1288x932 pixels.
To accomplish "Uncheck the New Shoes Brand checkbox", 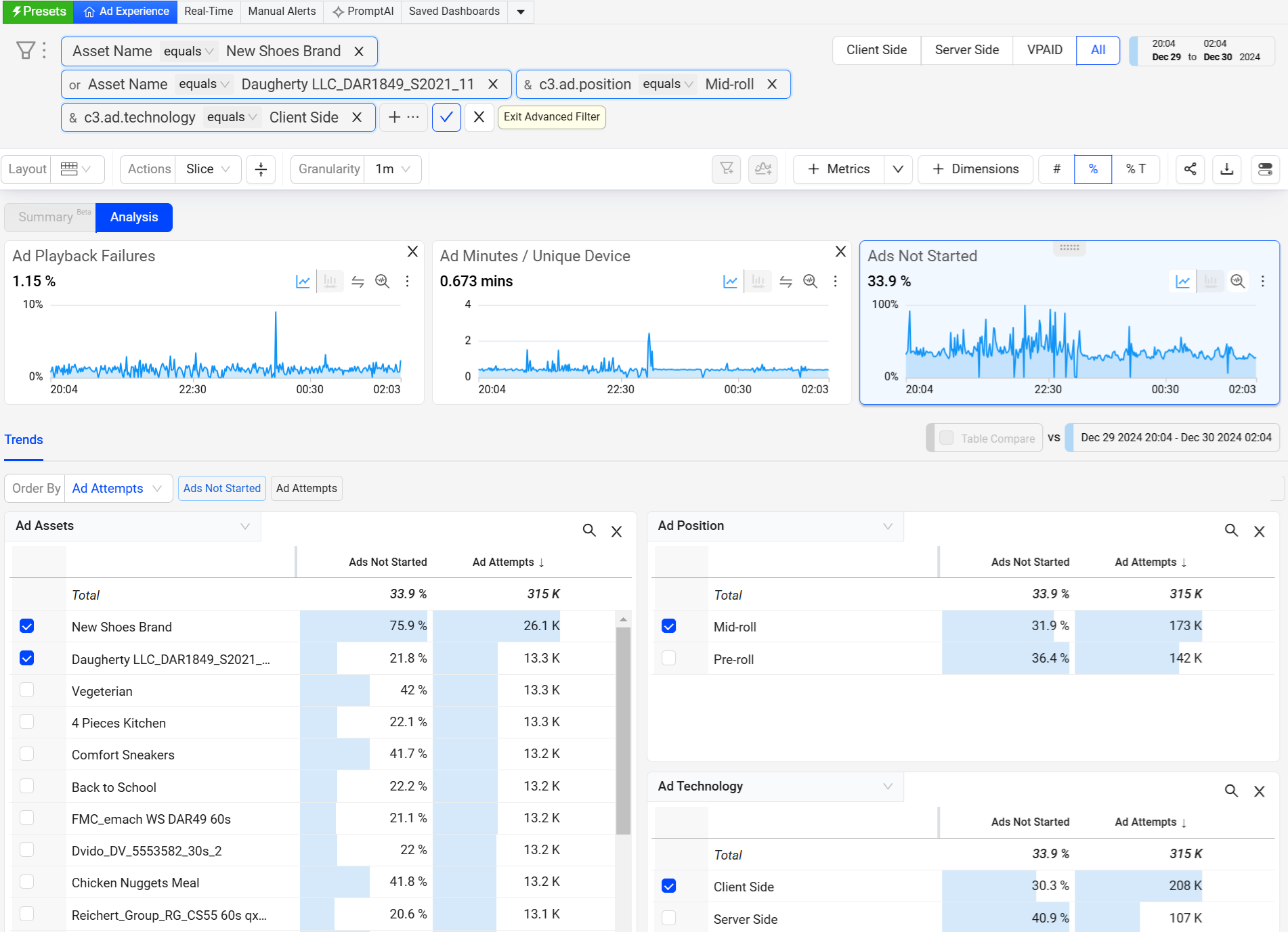I will (x=27, y=626).
